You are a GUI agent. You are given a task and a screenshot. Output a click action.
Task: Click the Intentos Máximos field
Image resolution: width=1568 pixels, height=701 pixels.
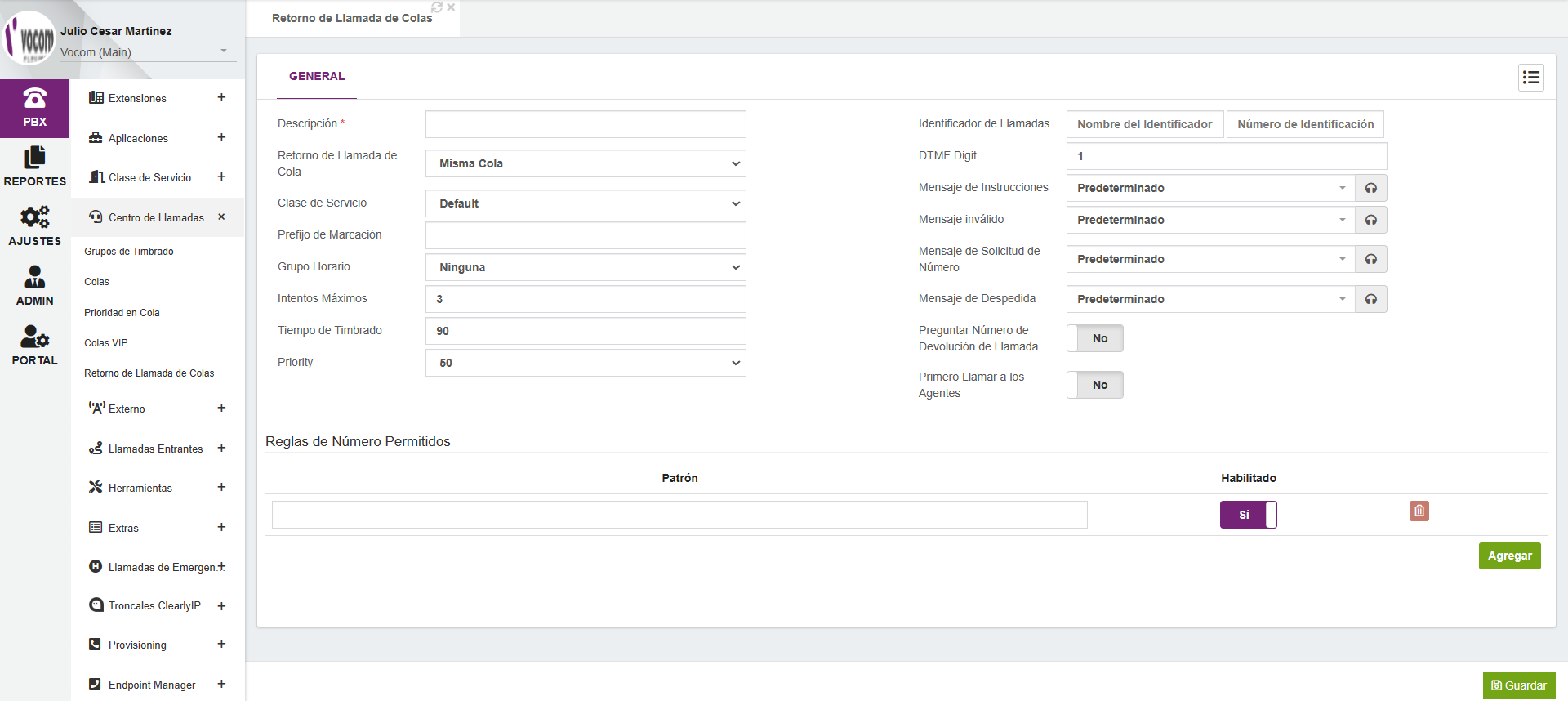586,299
